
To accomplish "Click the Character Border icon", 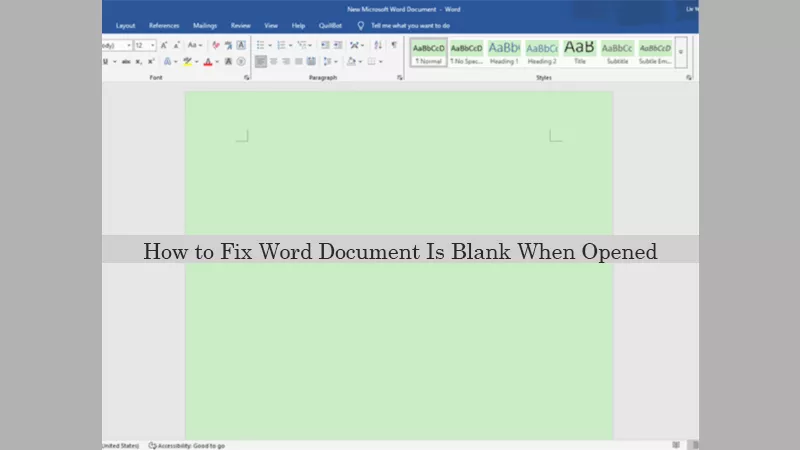I will click(241, 45).
